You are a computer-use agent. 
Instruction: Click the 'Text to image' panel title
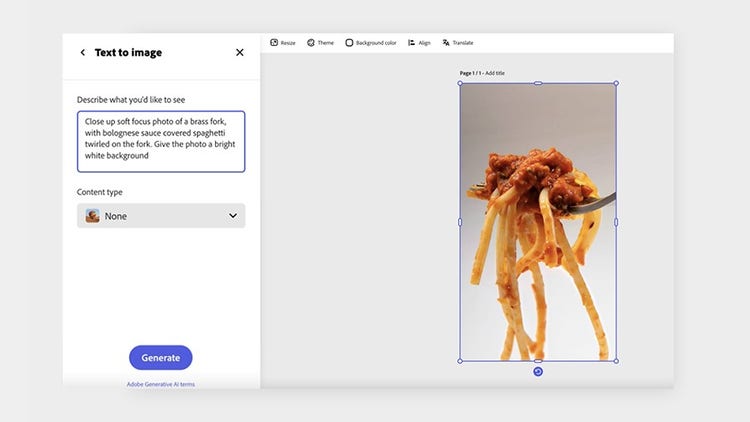(128, 52)
